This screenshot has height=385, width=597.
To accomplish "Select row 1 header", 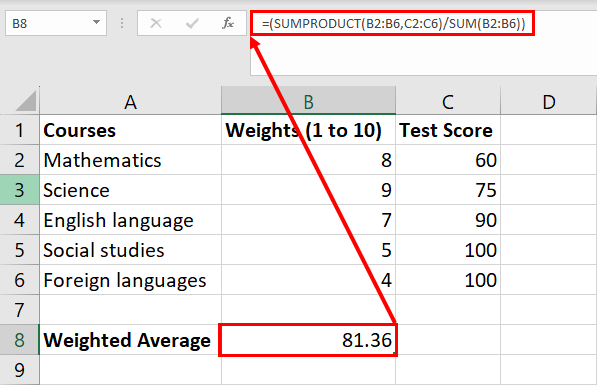I will tap(19, 130).
